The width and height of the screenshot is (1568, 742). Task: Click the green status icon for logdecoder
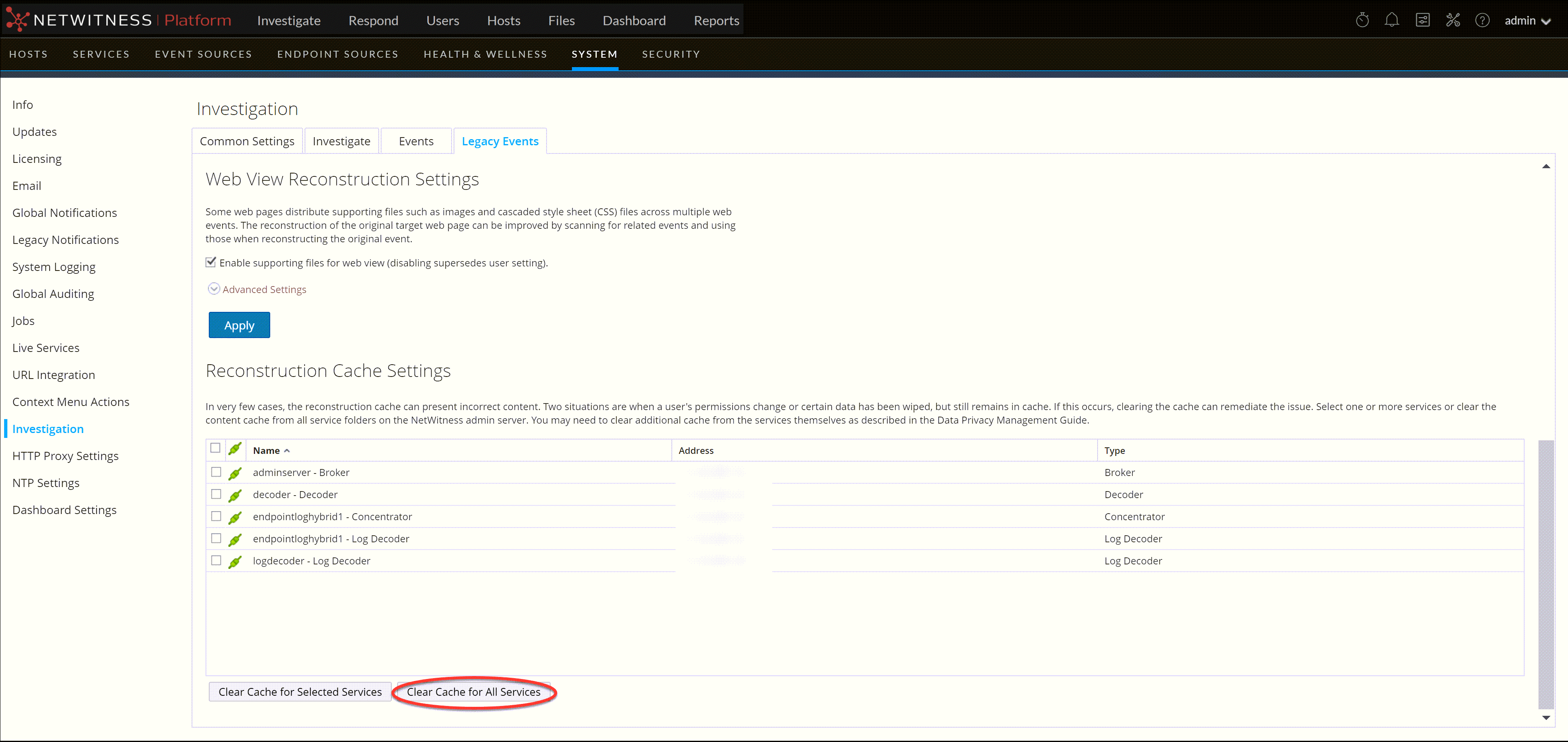(235, 561)
